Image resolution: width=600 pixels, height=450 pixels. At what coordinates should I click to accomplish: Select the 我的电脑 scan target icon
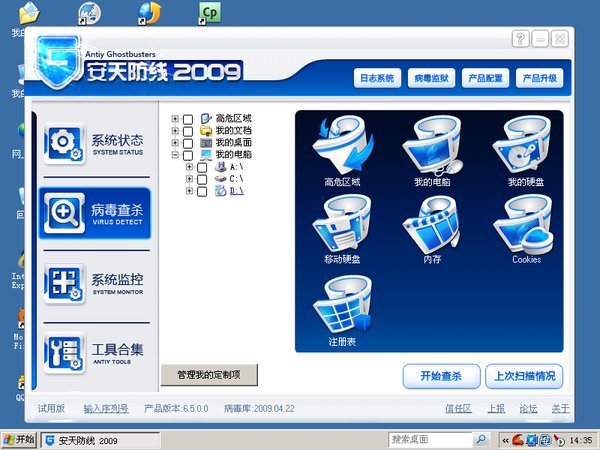[x=432, y=145]
